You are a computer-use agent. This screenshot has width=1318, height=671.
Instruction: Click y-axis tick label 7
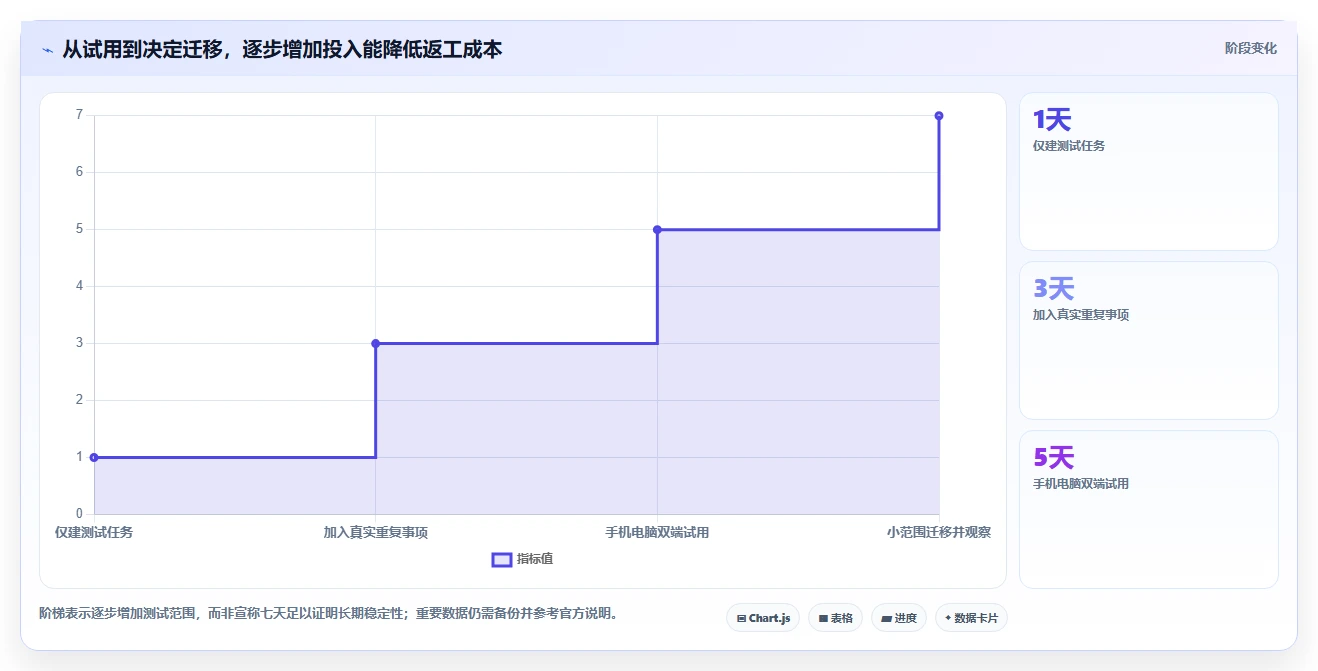click(x=79, y=115)
